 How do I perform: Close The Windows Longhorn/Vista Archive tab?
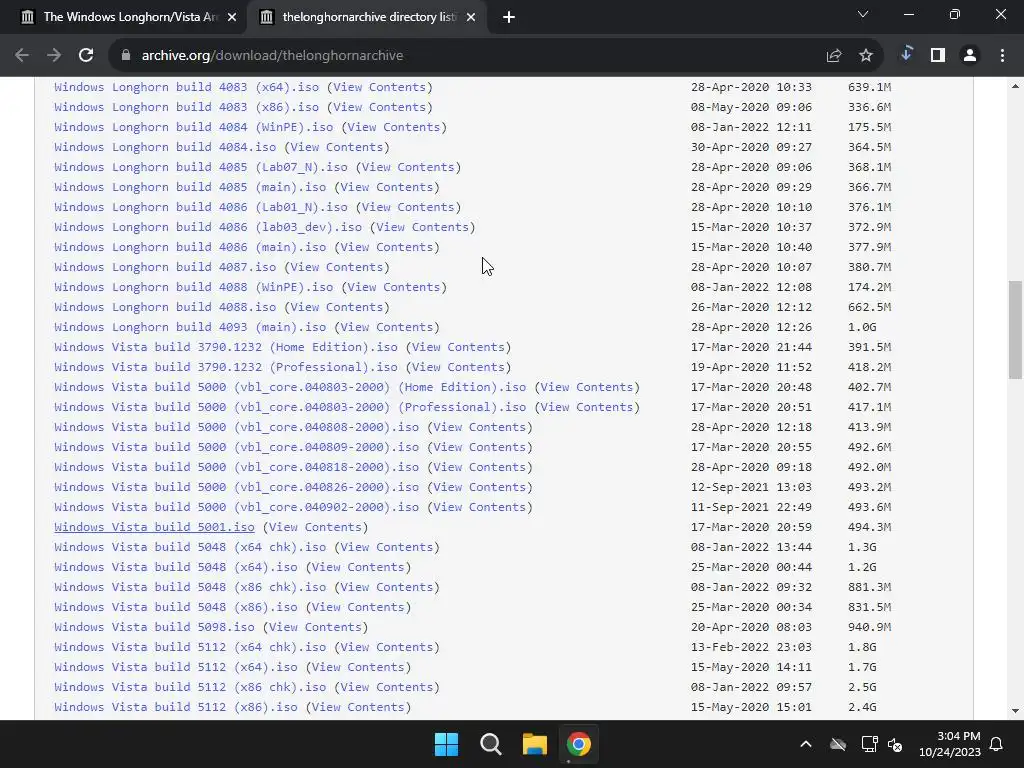coord(232,17)
